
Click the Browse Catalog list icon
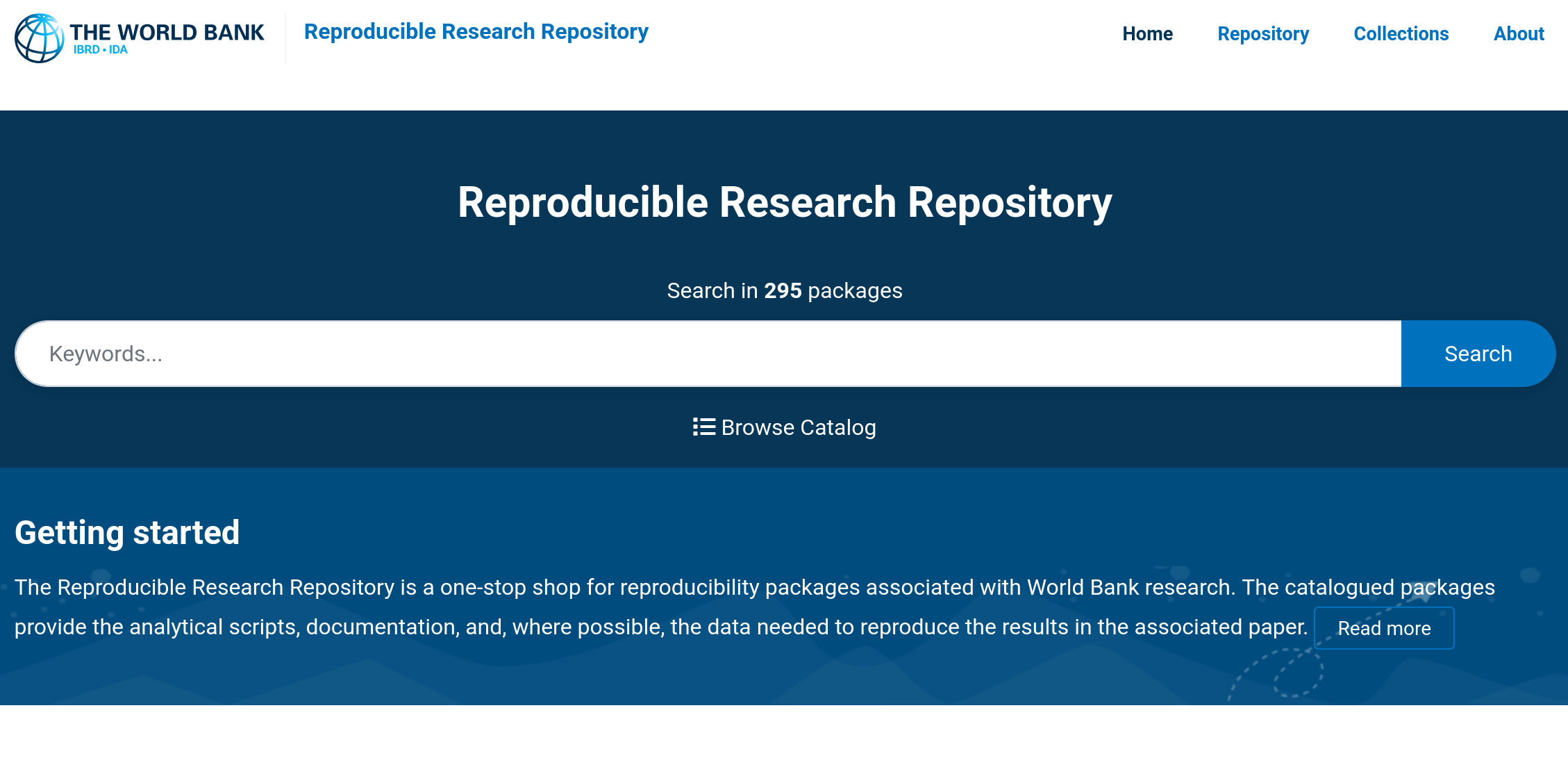point(703,427)
